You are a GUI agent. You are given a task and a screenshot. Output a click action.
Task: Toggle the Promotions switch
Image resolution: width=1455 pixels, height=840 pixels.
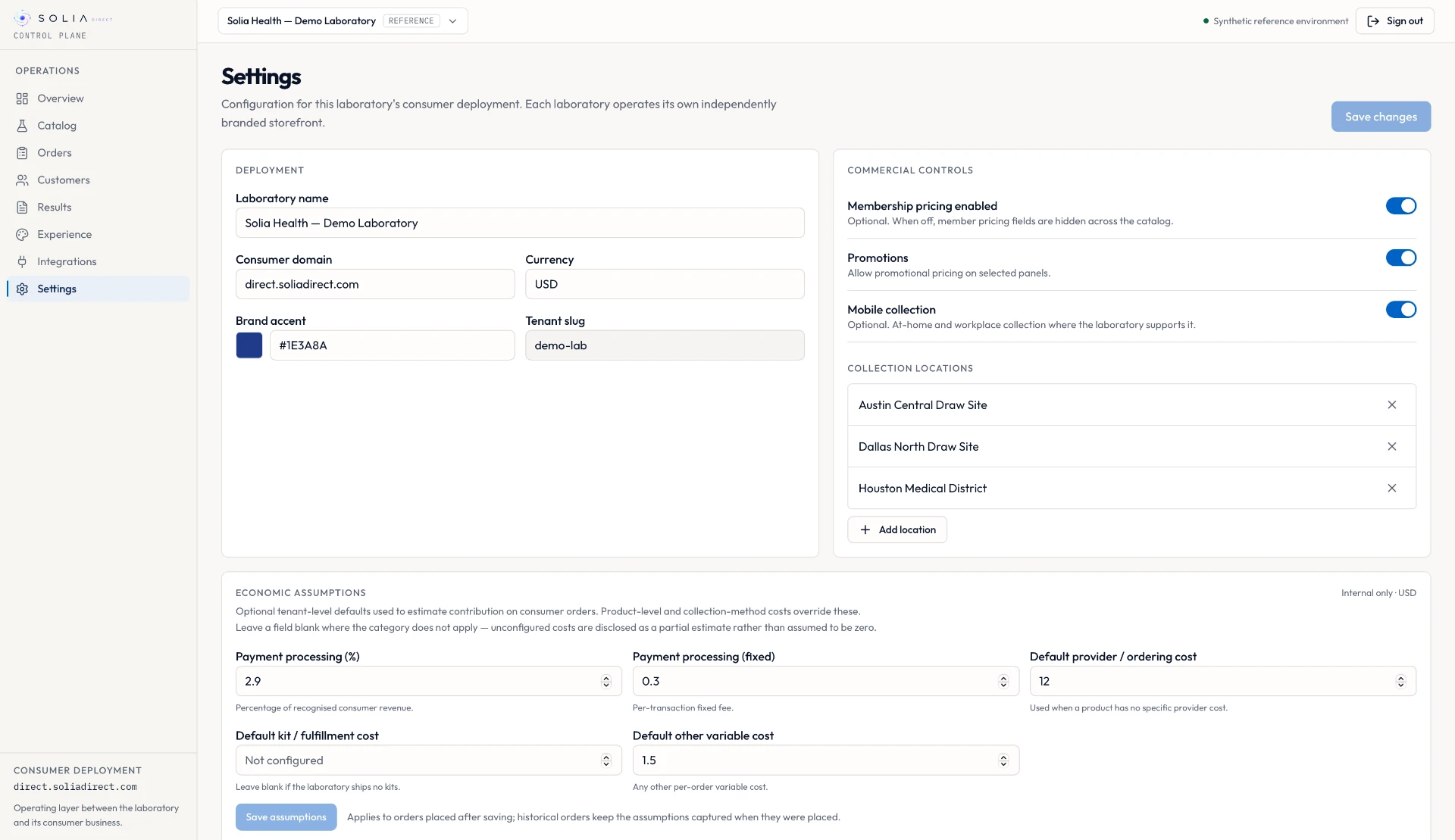pyautogui.click(x=1401, y=258)
